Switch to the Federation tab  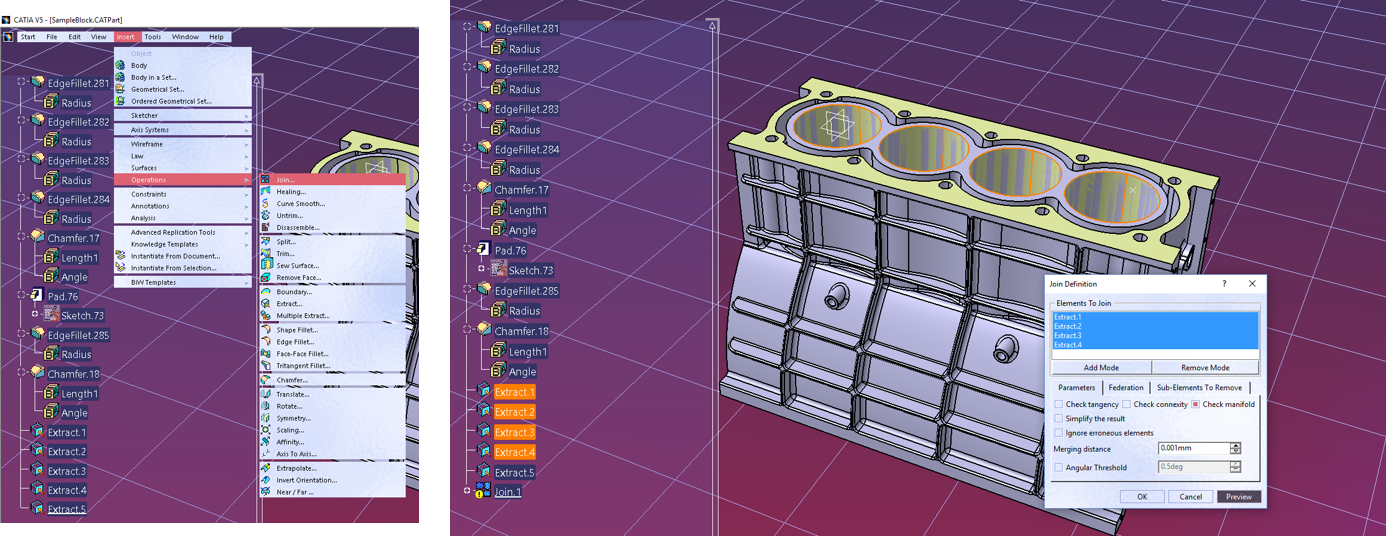[1125, 388]
